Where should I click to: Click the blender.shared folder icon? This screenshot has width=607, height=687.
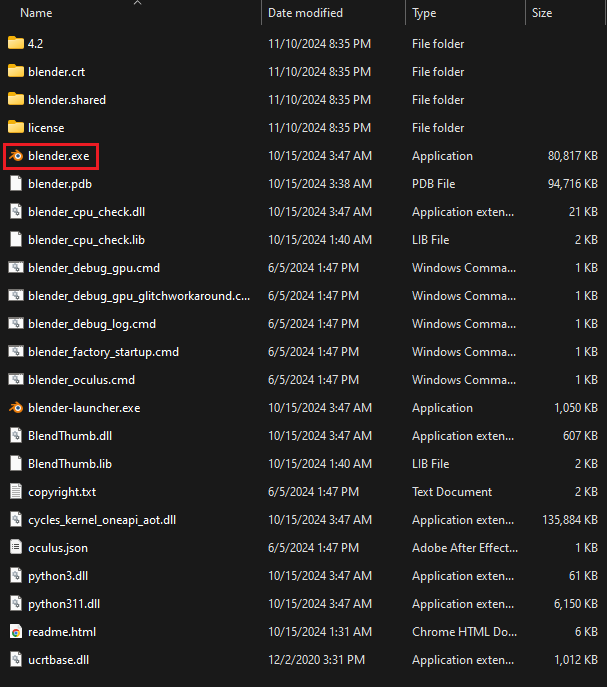click(16, 99)
